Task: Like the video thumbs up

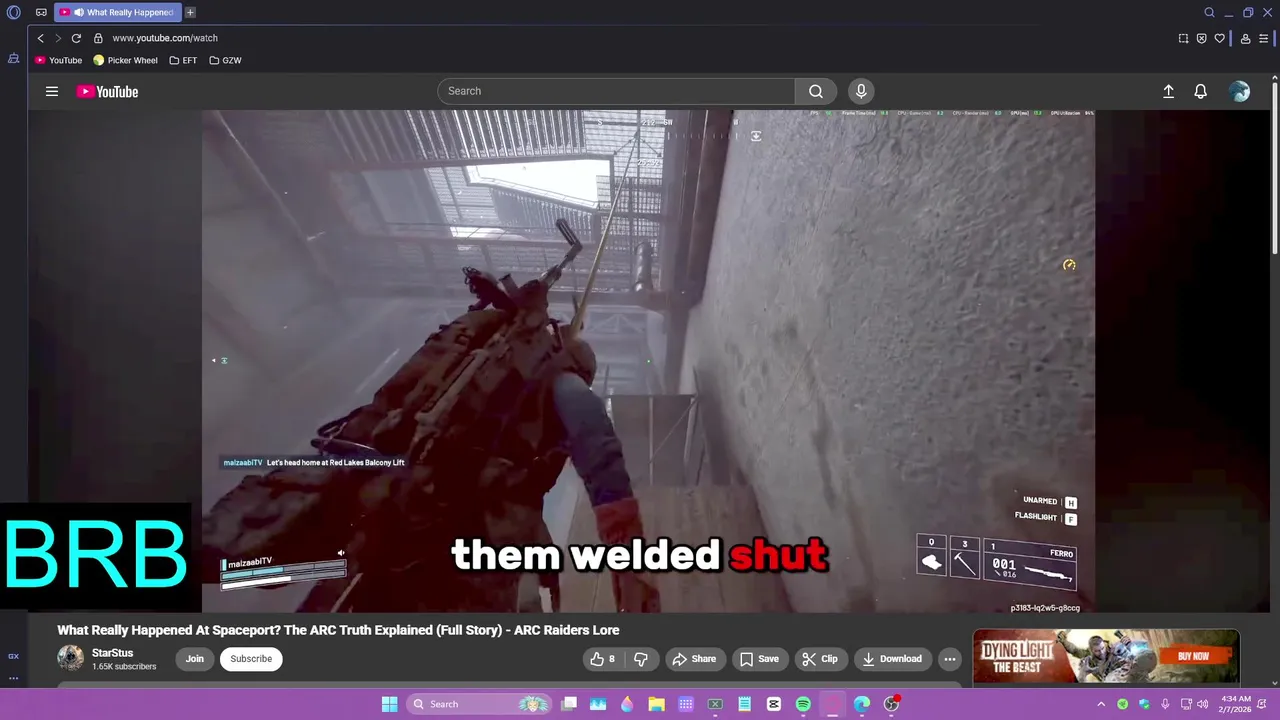Action: click(x=604, y=659)
